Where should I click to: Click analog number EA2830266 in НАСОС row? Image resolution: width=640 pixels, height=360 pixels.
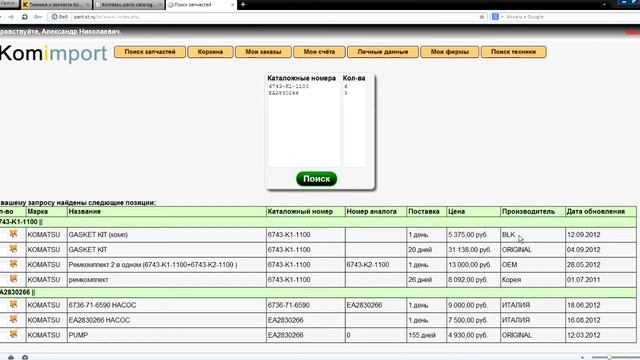364,305
